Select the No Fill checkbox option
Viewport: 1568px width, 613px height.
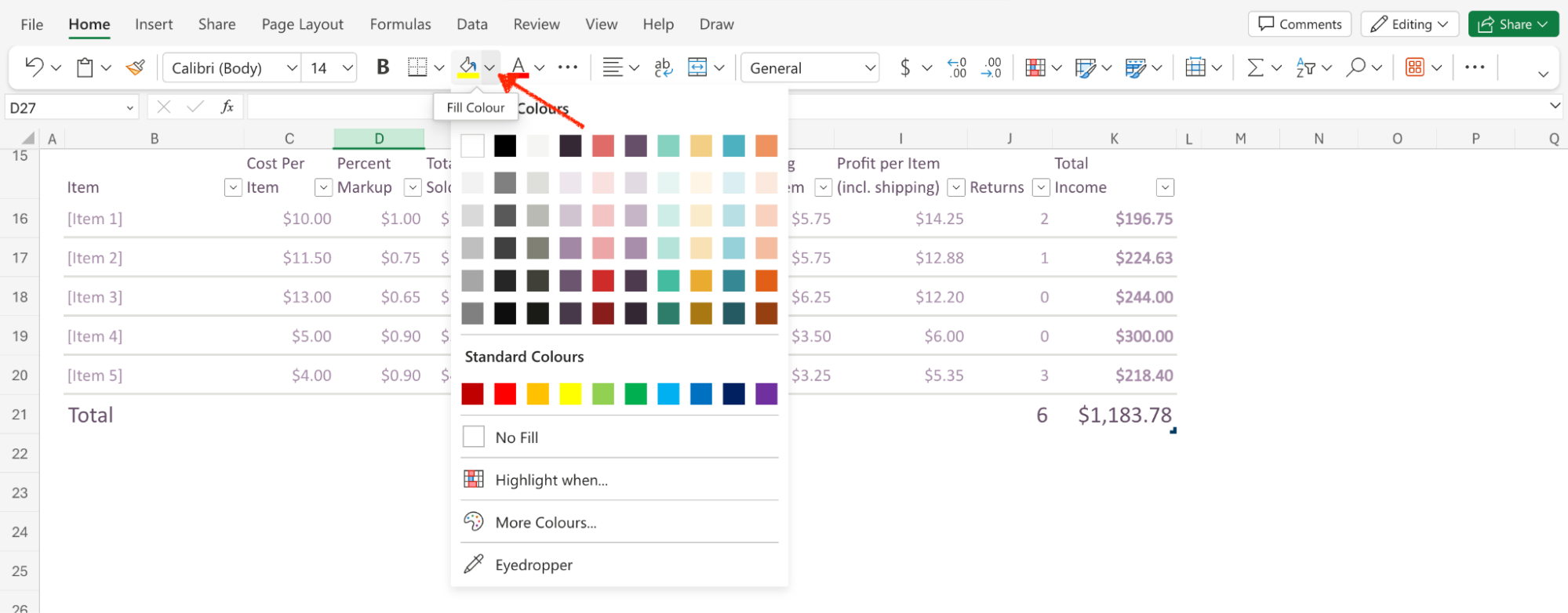click(x=474, y=437)
